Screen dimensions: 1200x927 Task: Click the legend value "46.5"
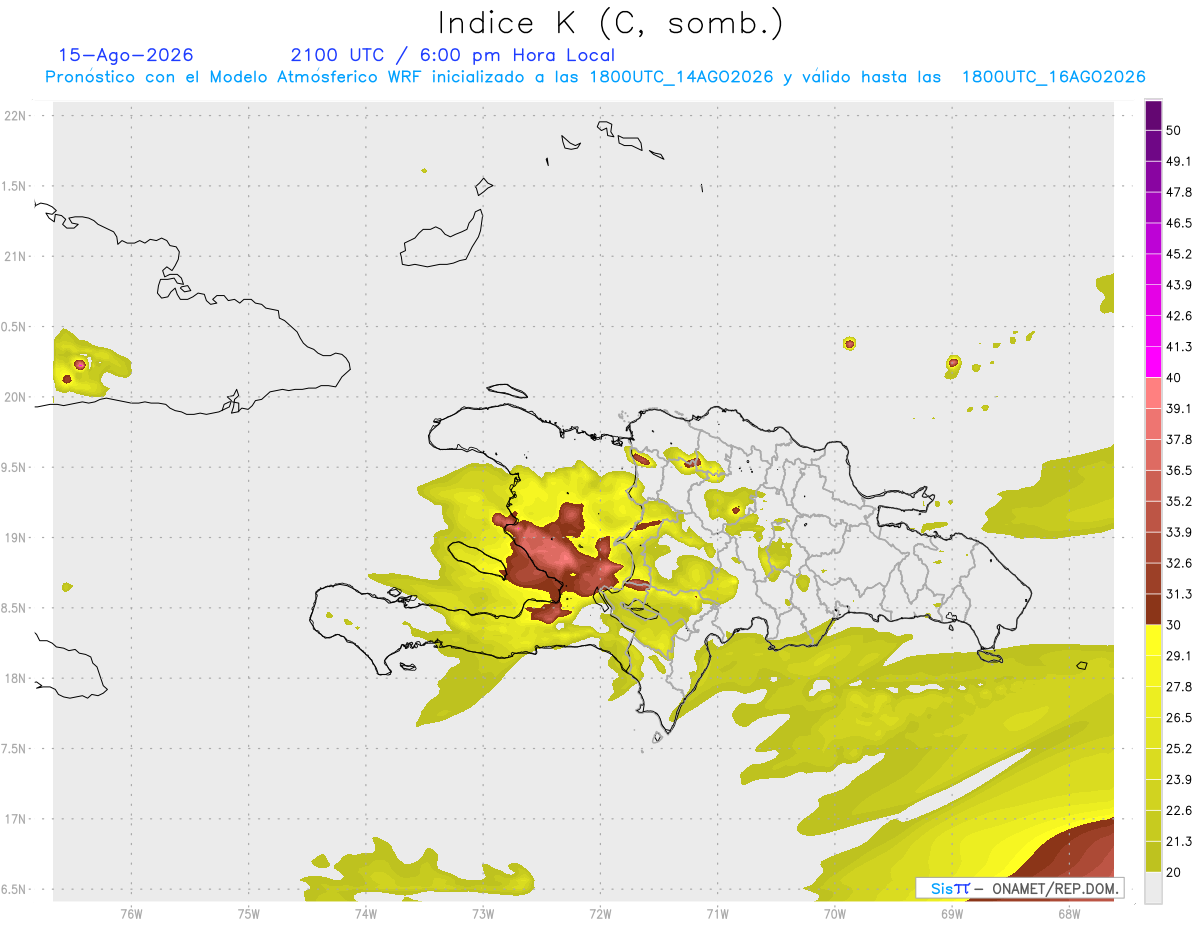coord(1179,223)
